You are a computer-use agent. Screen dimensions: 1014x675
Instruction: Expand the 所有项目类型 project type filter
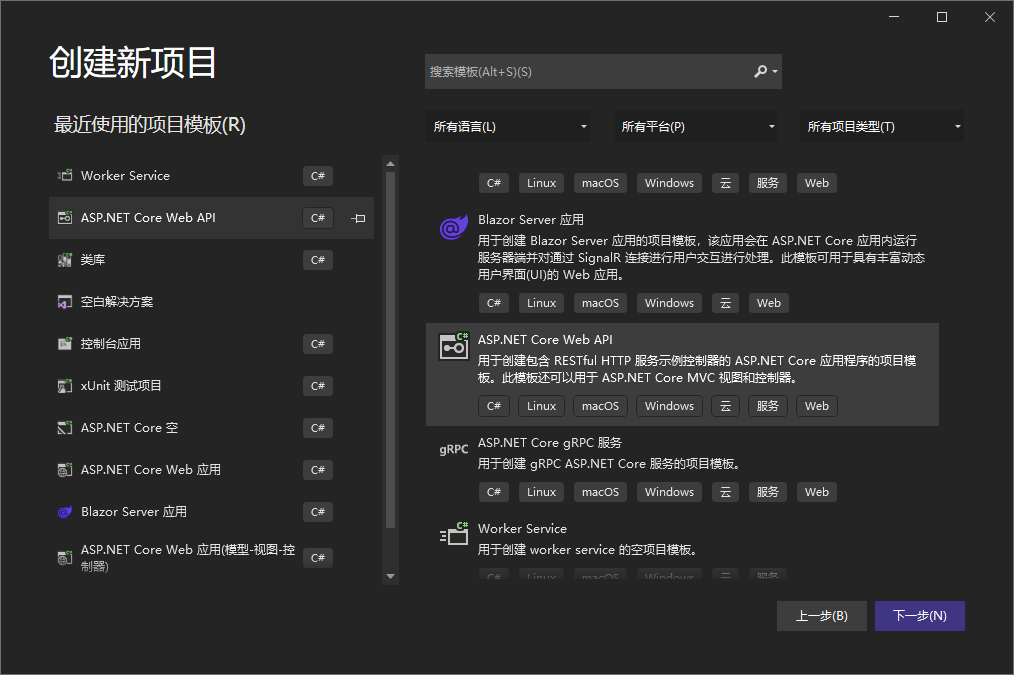point(883,127)
